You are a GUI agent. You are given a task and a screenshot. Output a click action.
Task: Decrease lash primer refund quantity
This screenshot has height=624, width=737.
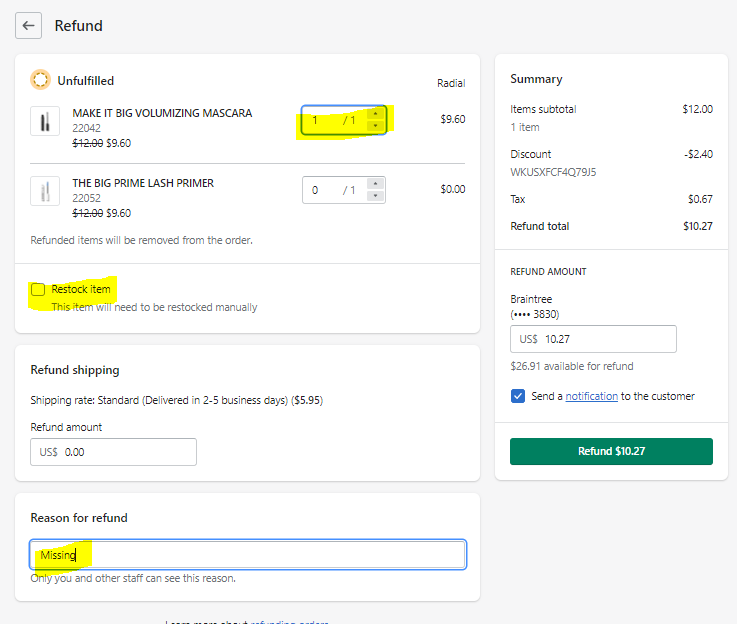click(375, 195)
